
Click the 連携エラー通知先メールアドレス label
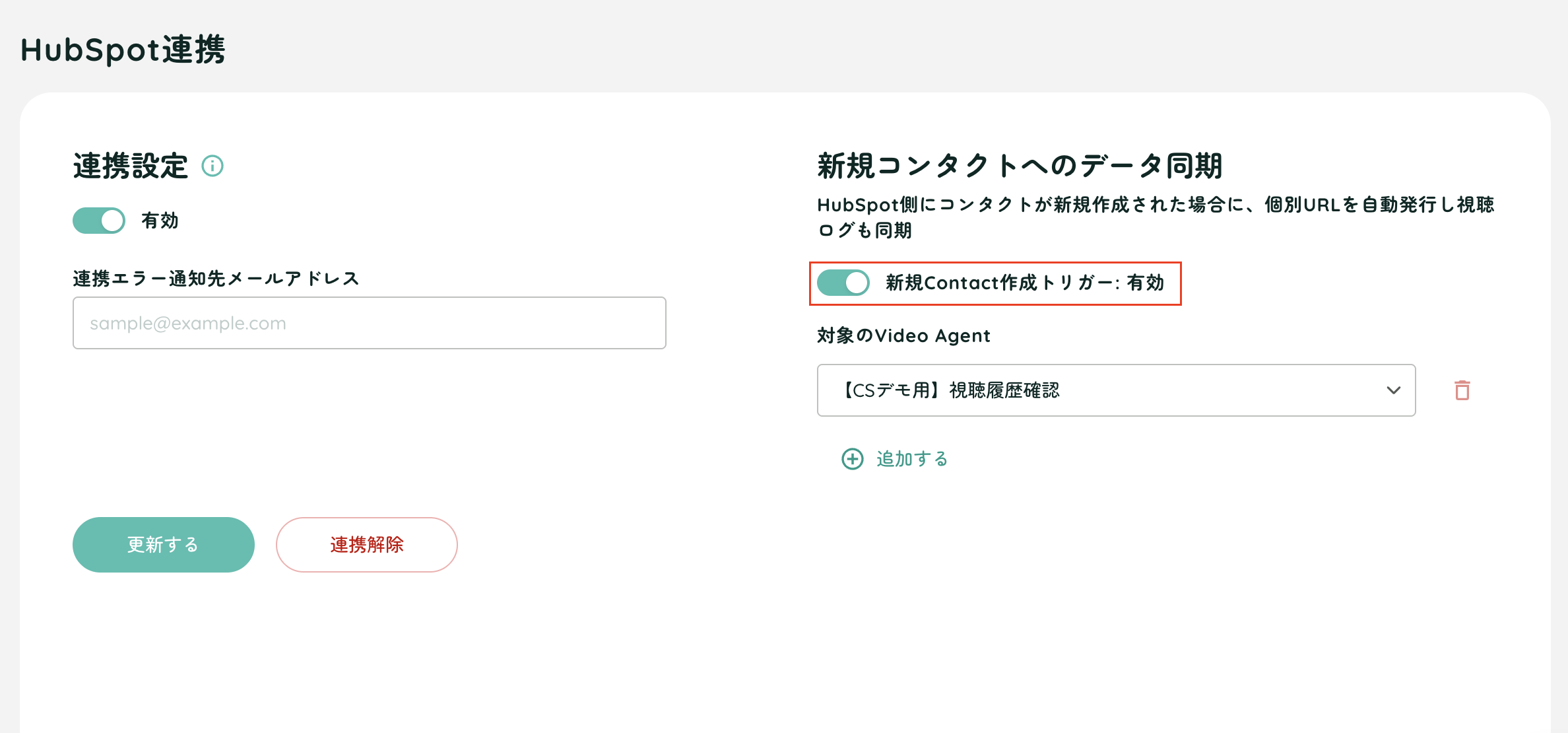(x=216, y=278)
